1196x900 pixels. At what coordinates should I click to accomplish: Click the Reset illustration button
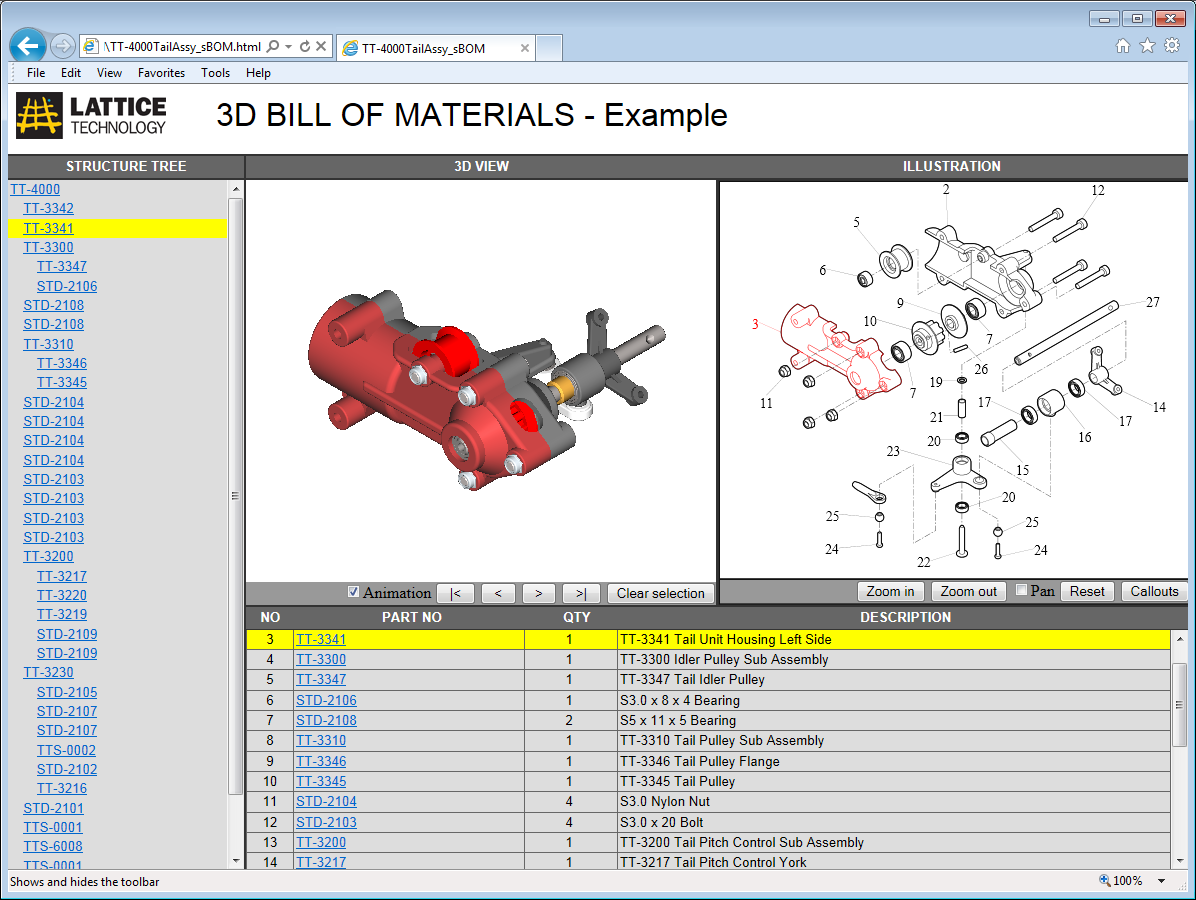(1087, 591)
